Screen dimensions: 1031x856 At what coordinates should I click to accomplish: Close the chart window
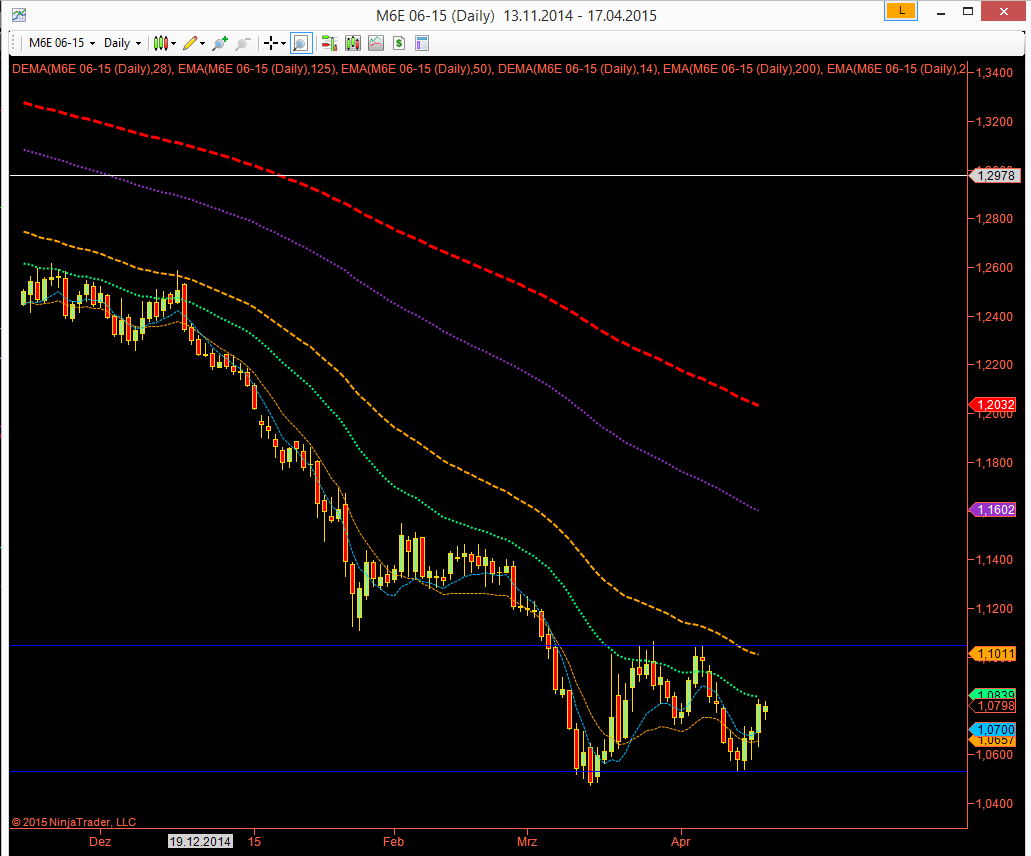pos(1003,11)
